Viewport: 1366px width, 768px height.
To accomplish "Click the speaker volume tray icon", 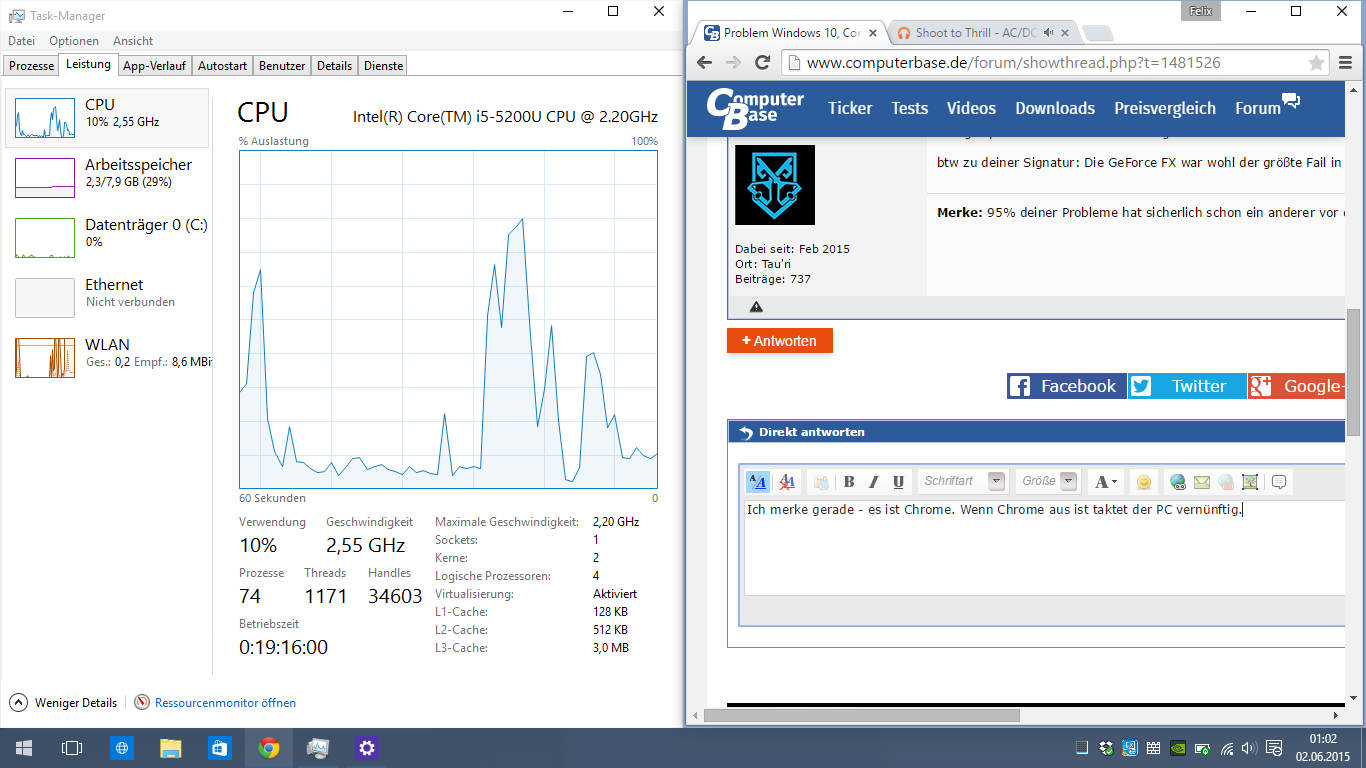I will [x=1250, y=748].
